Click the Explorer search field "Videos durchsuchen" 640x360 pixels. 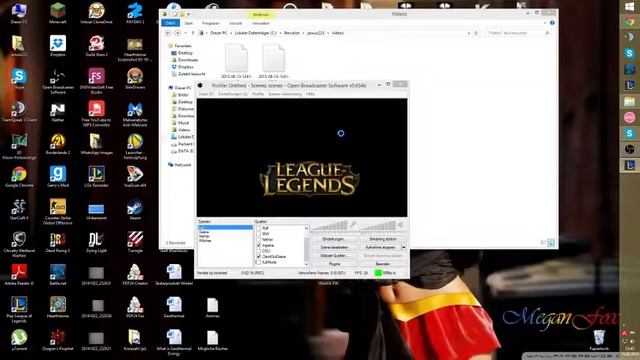pyautogui.click(x=518, y=33)
